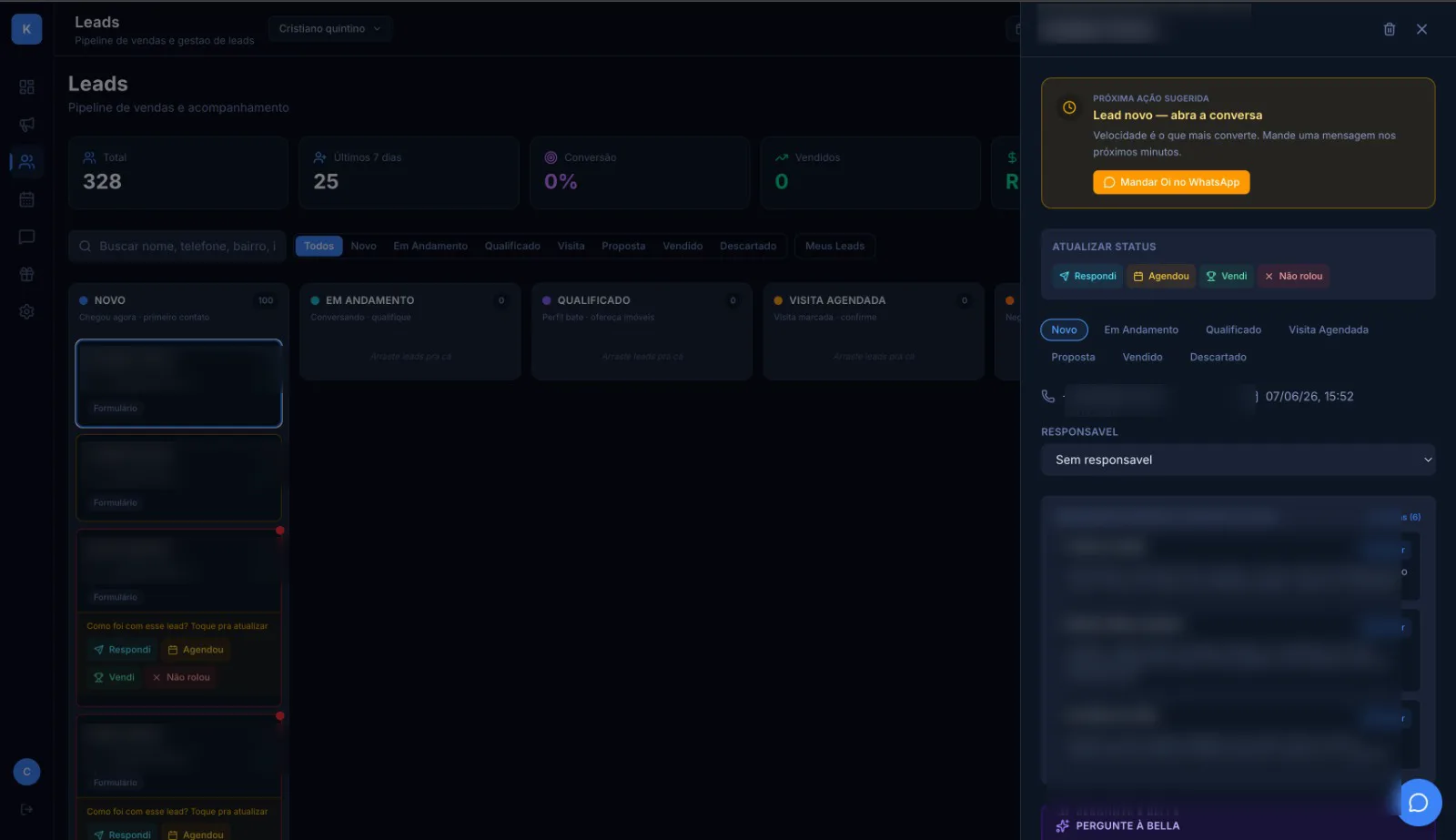Open the calendar icon in sidebar
This screenshot has width=1456, height=840.
click(x=26, y=199)
